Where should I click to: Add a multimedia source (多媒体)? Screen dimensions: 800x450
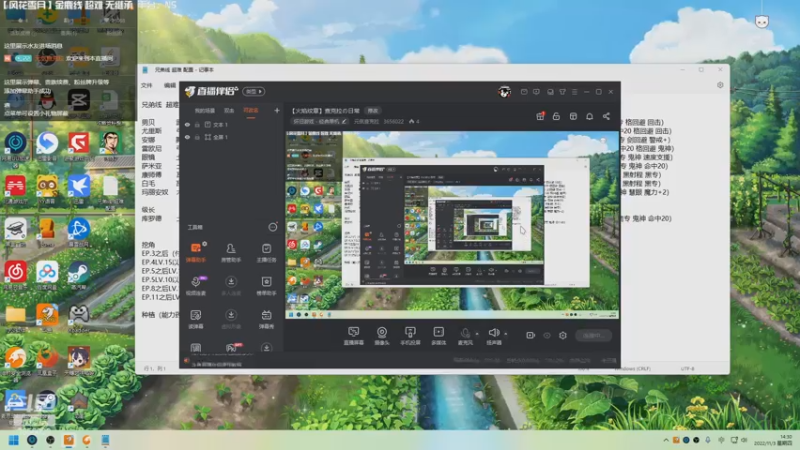click(x=438, y=336)
